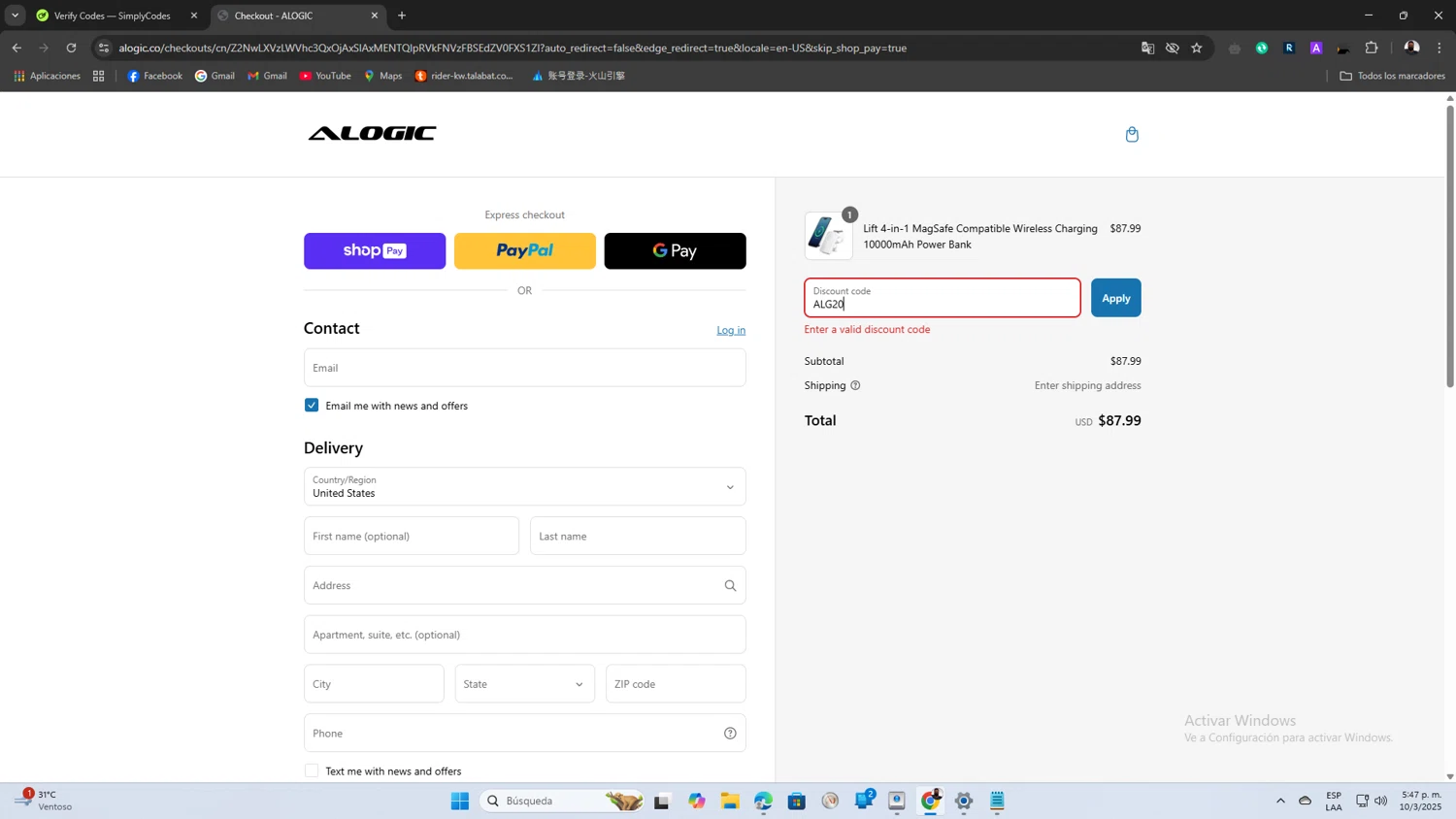Pay with Google Pay
The width and height of the screenshot is (1456, 819).
click(x=675, y=250)
